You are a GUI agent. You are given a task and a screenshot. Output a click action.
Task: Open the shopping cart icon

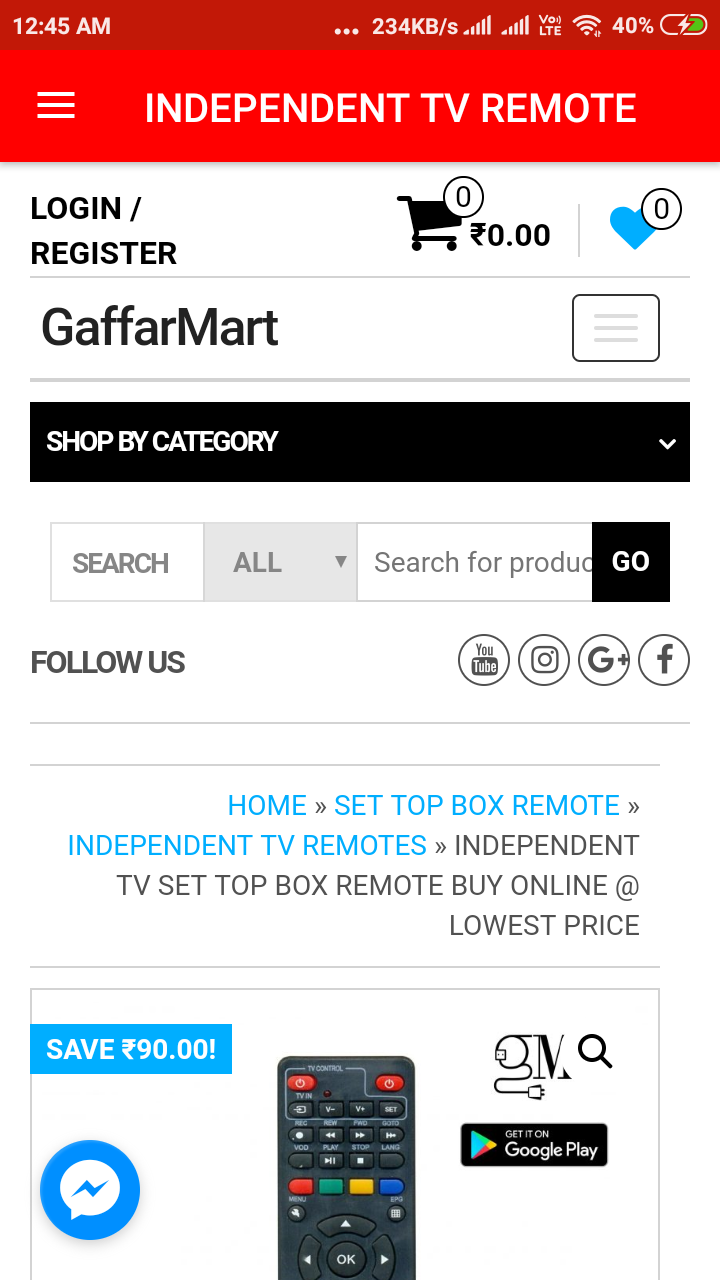(x=429, y=222)
